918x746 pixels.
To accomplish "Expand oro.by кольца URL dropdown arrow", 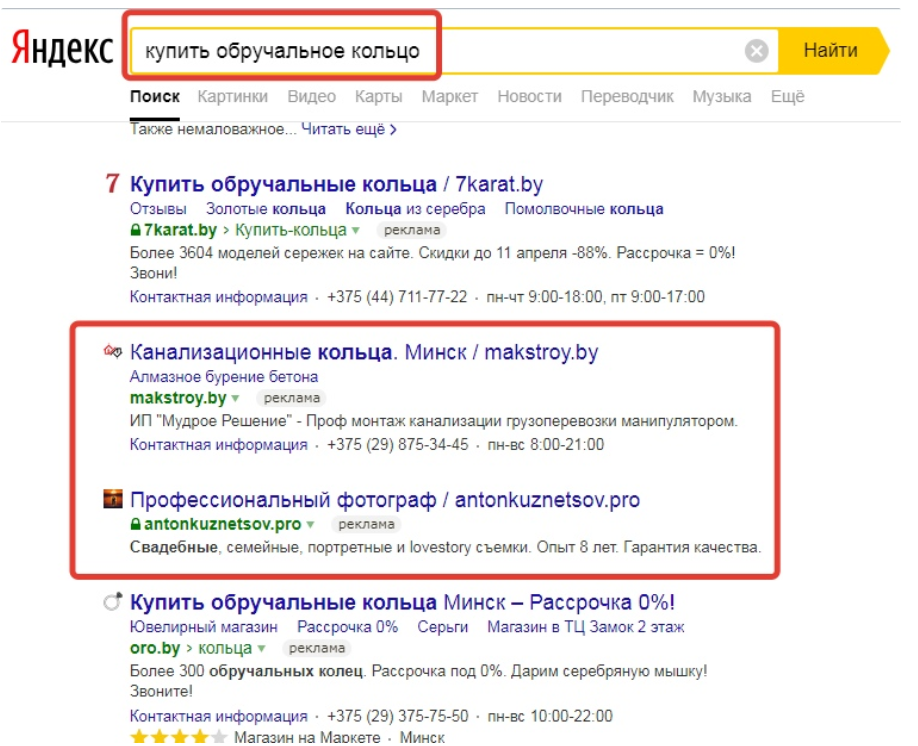I will click(x=261, y=649).
